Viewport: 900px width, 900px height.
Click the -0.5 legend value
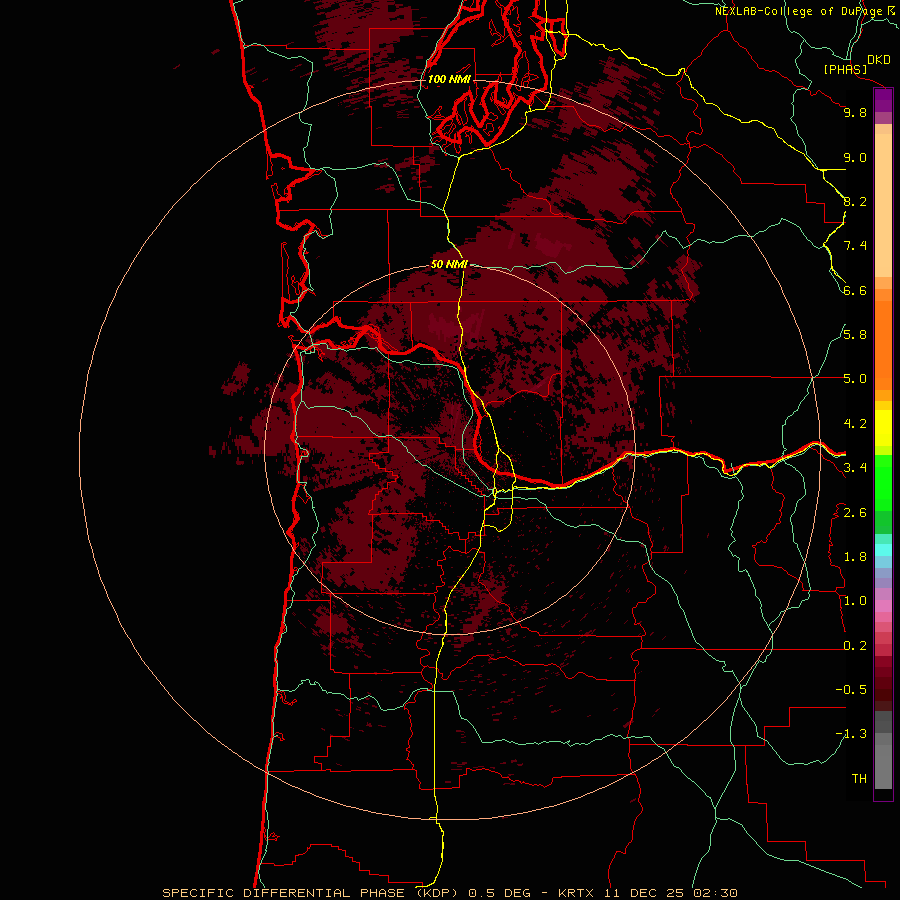pos(851,690)
